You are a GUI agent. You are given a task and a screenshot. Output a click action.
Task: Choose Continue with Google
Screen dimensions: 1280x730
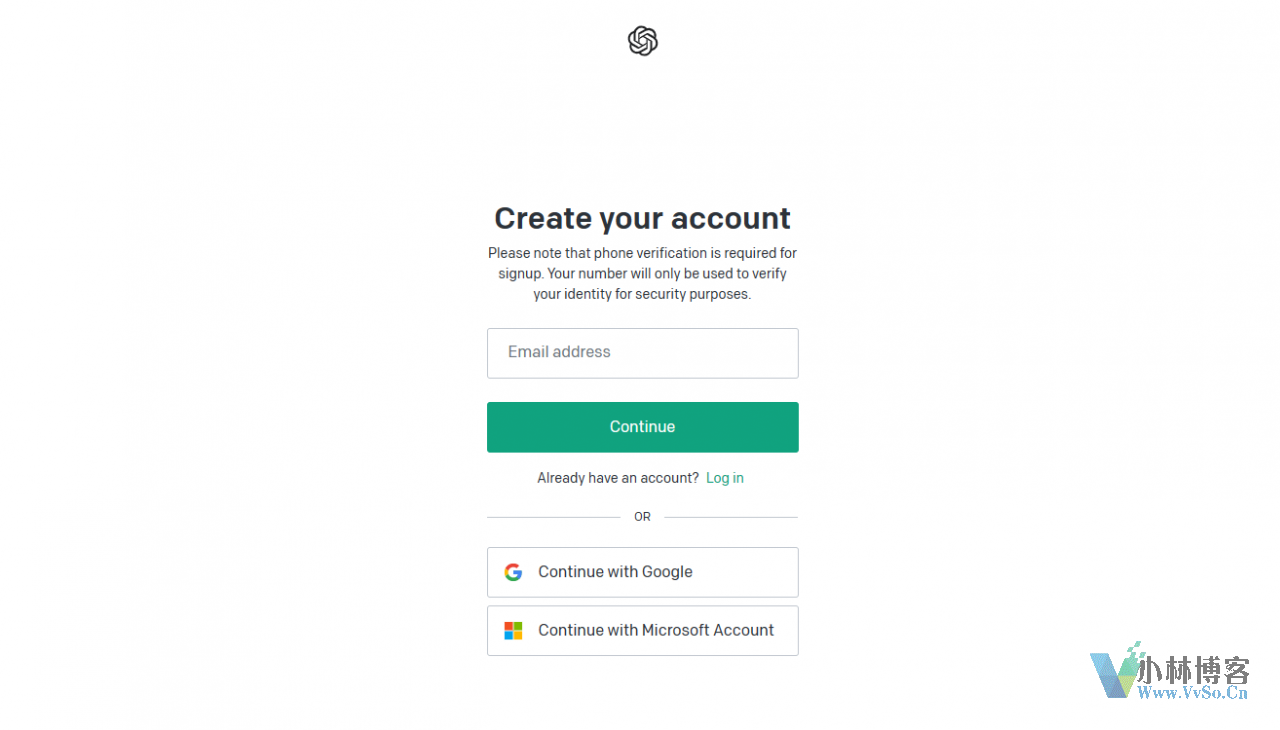pyautogui.click(x=643, y=572)
